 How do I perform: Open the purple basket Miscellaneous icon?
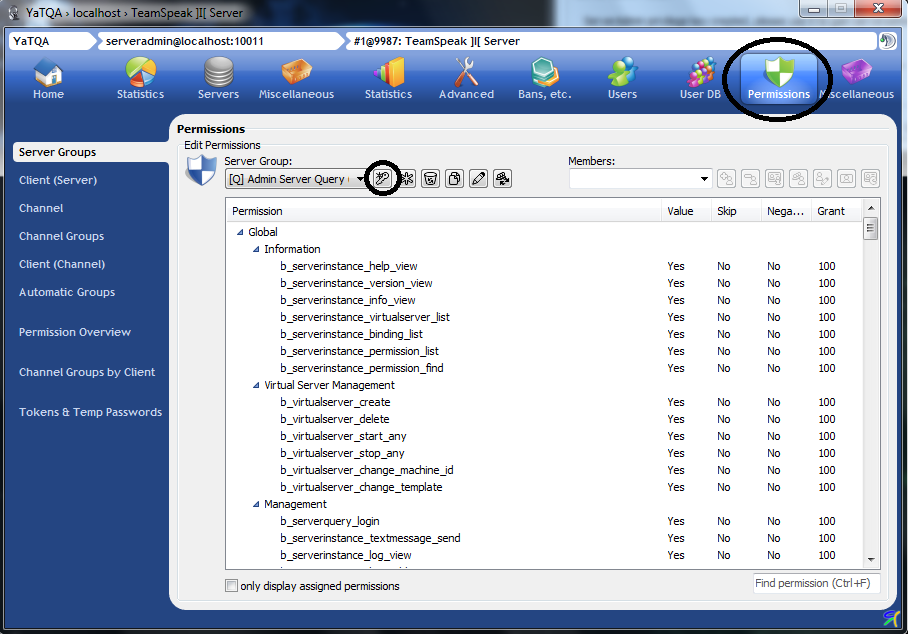click(x=857, y=79)
